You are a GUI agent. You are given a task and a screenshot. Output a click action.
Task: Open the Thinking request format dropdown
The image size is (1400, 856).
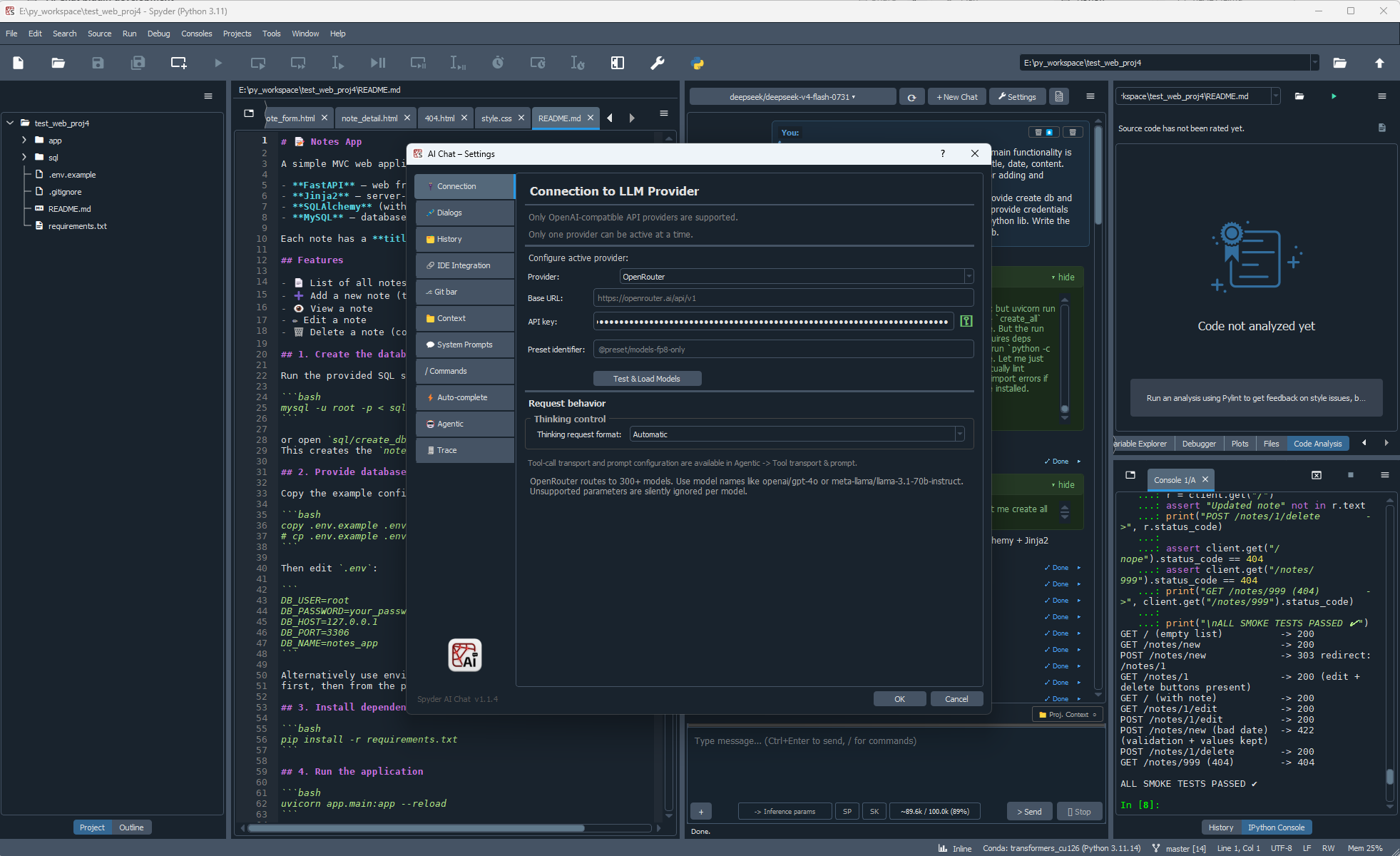pyautogui.click(x=797, y=434)
